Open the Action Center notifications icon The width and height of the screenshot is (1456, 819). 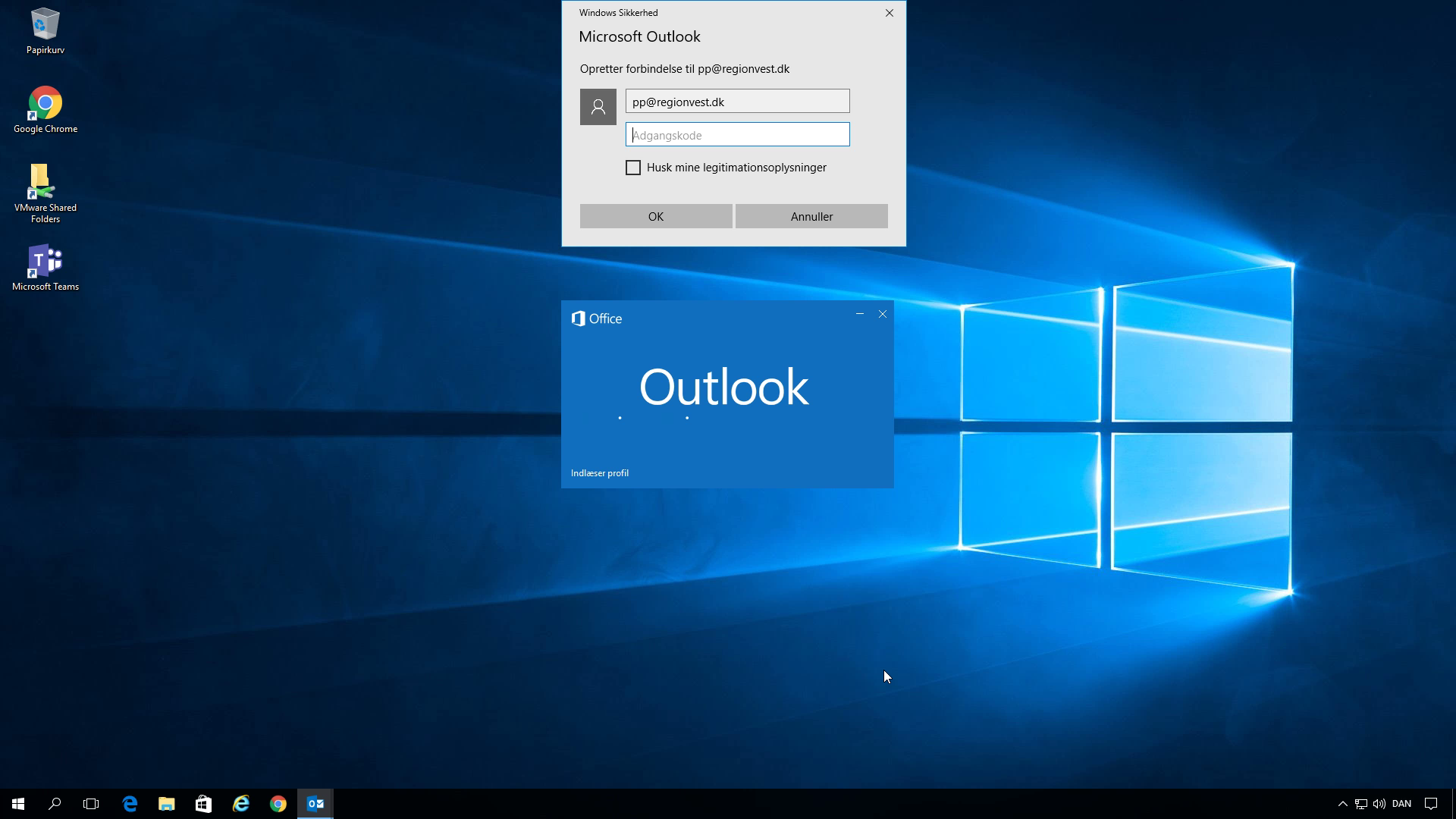tap(1431, 804)
